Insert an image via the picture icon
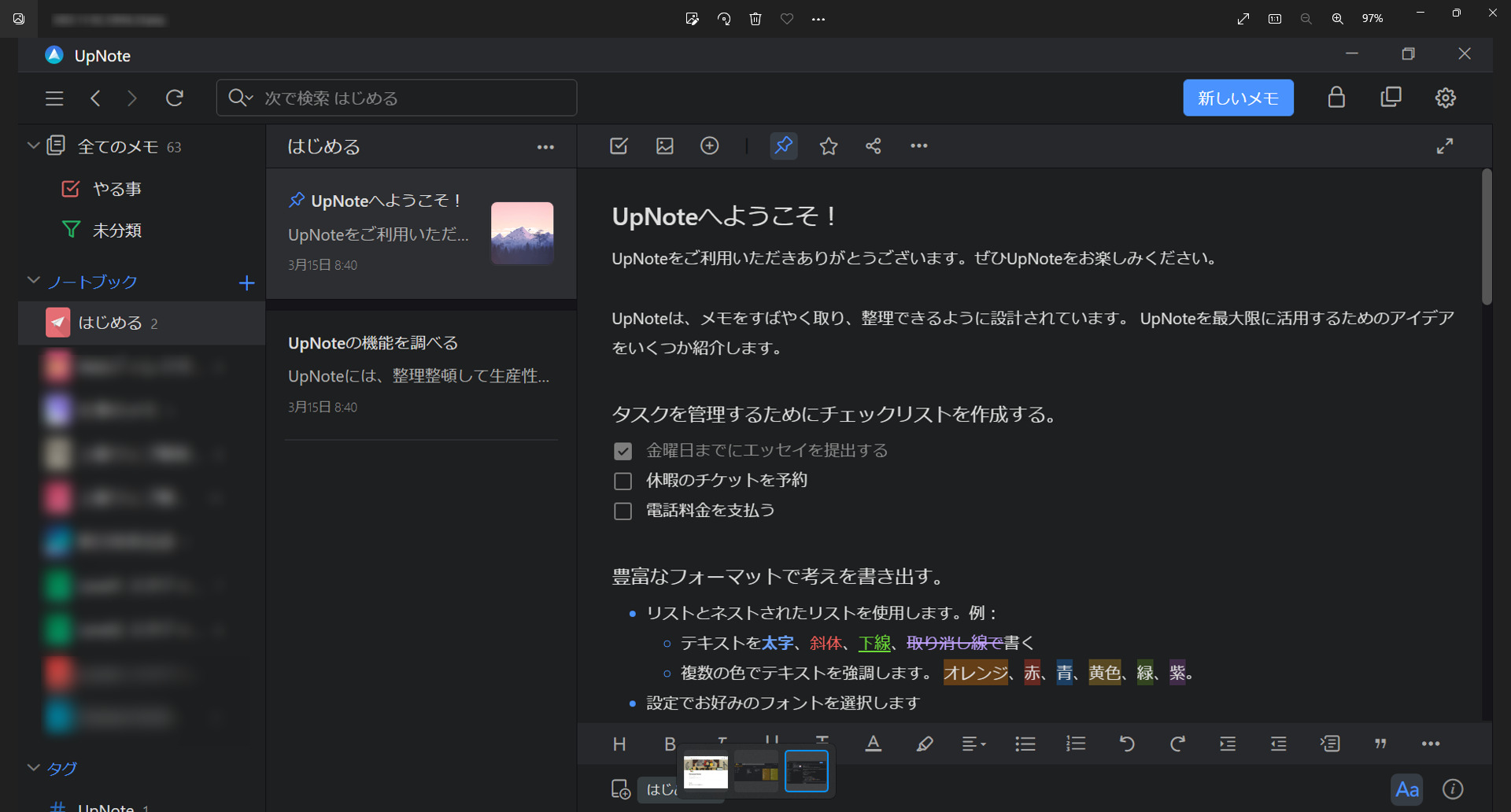 pyautogui.click(x=665, y=146)
